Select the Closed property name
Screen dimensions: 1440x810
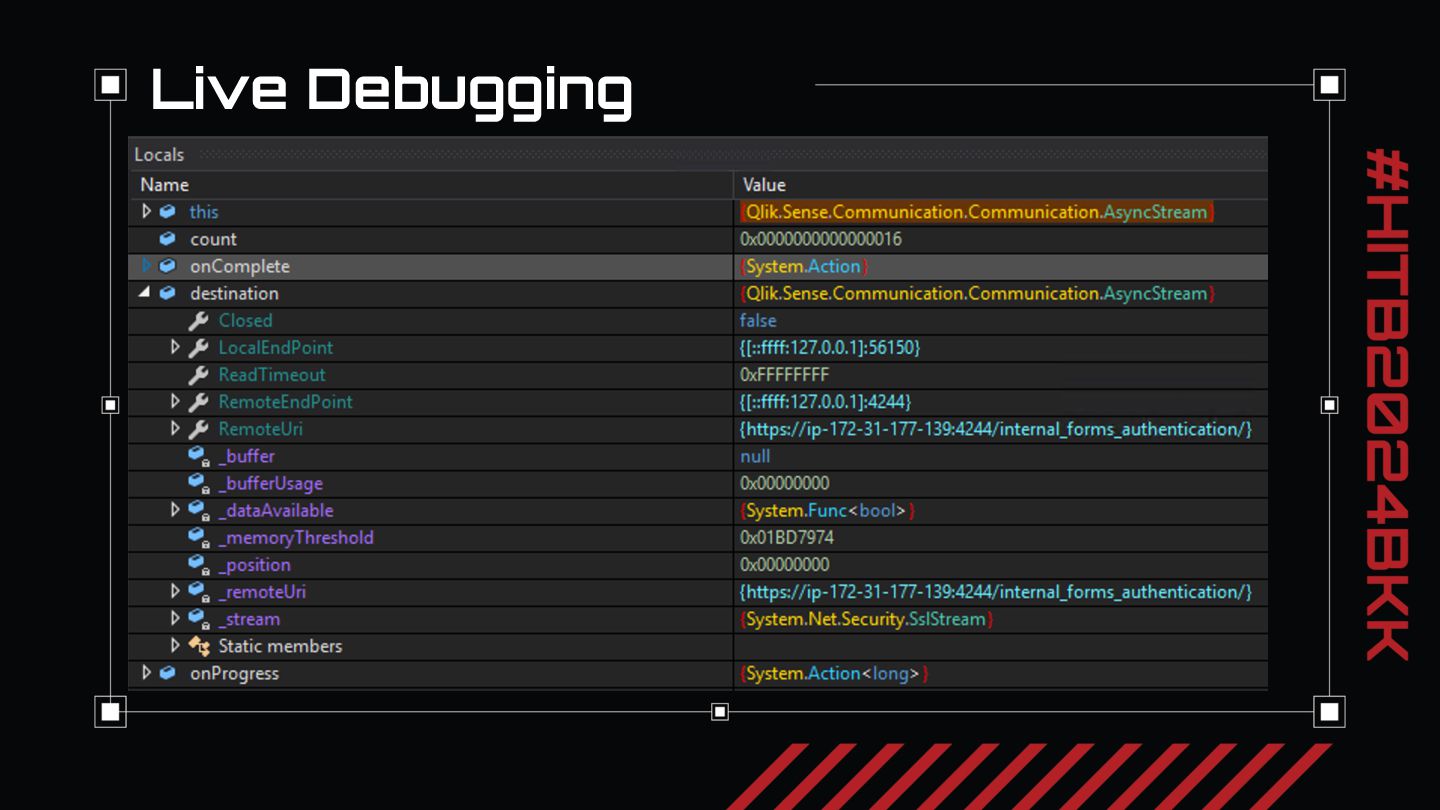point(245,320)
